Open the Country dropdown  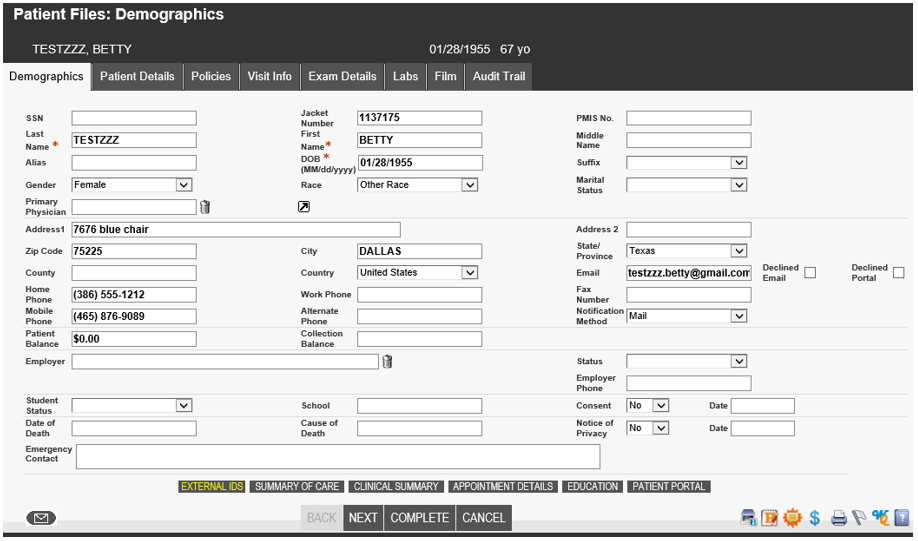point(417,272)
